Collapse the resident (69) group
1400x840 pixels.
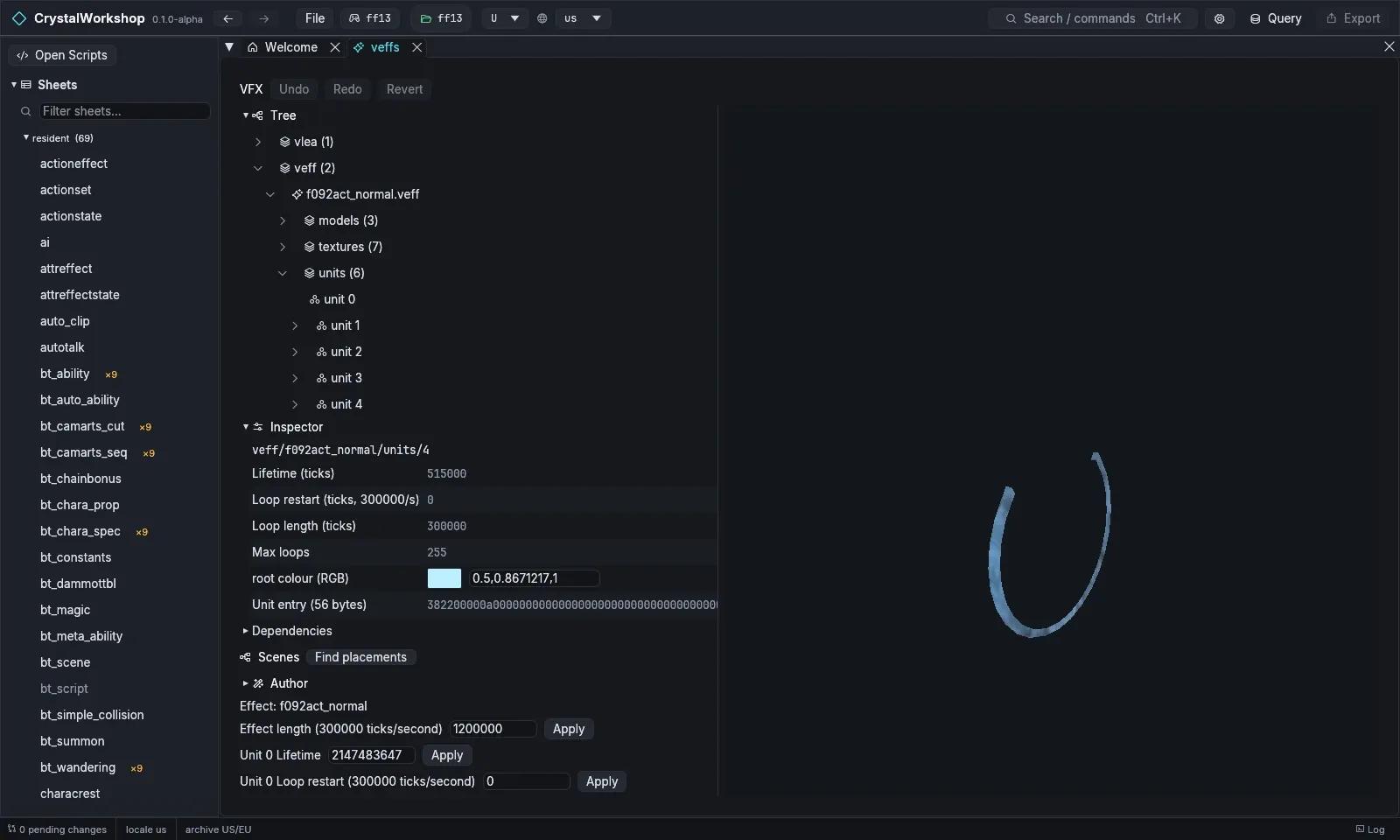click(26, 137)
